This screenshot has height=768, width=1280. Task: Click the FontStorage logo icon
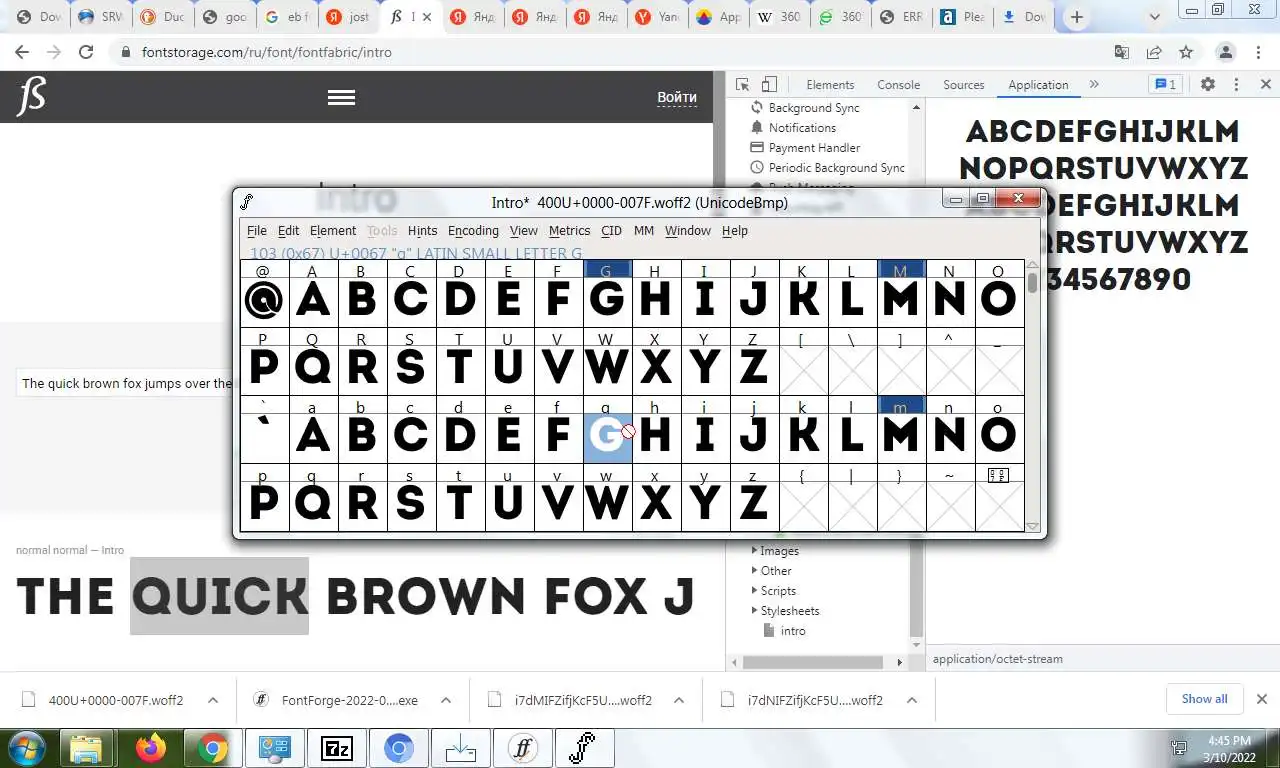click(x=31, y=97)
